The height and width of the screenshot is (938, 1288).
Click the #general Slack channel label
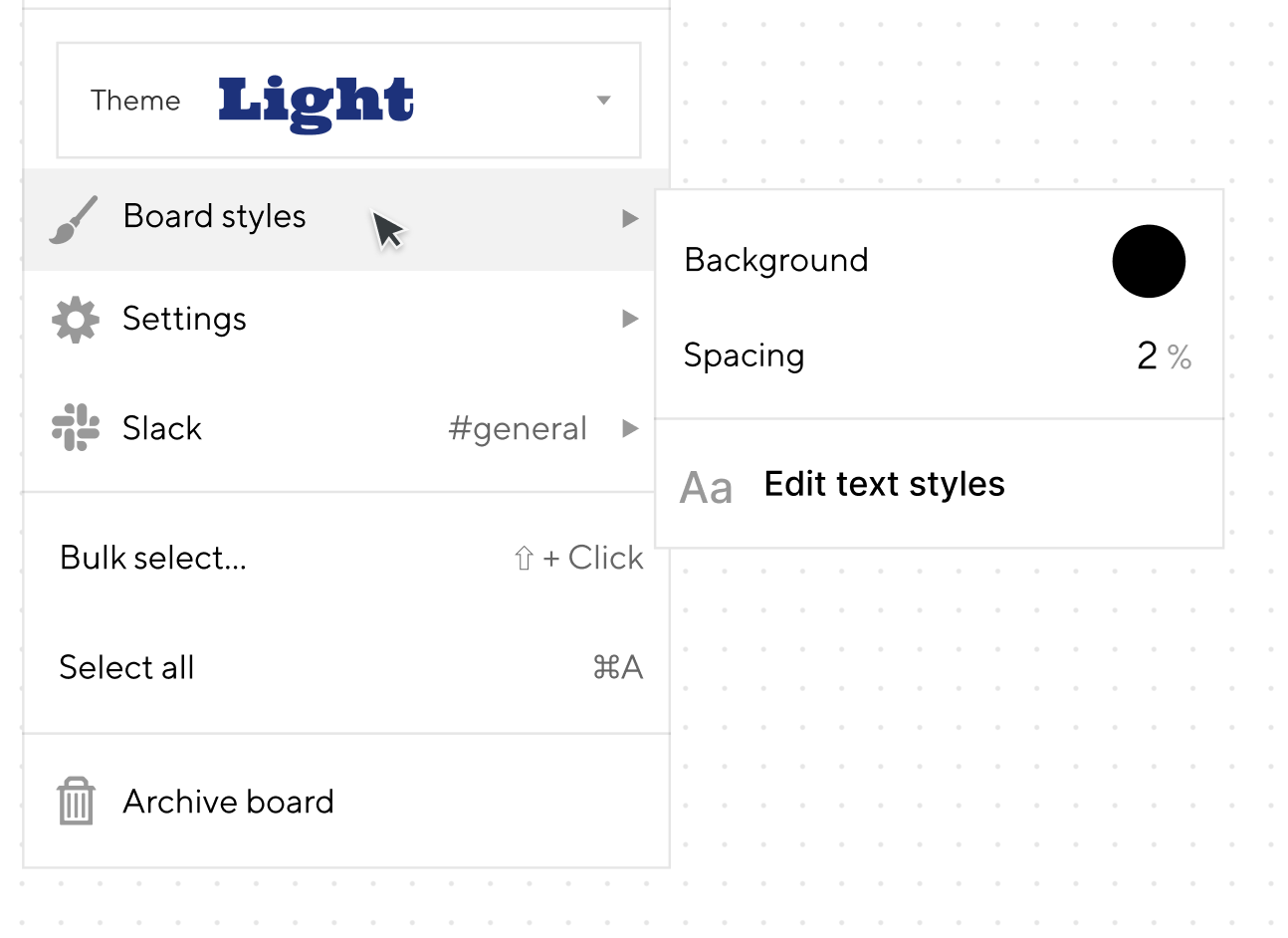point(518,429)
